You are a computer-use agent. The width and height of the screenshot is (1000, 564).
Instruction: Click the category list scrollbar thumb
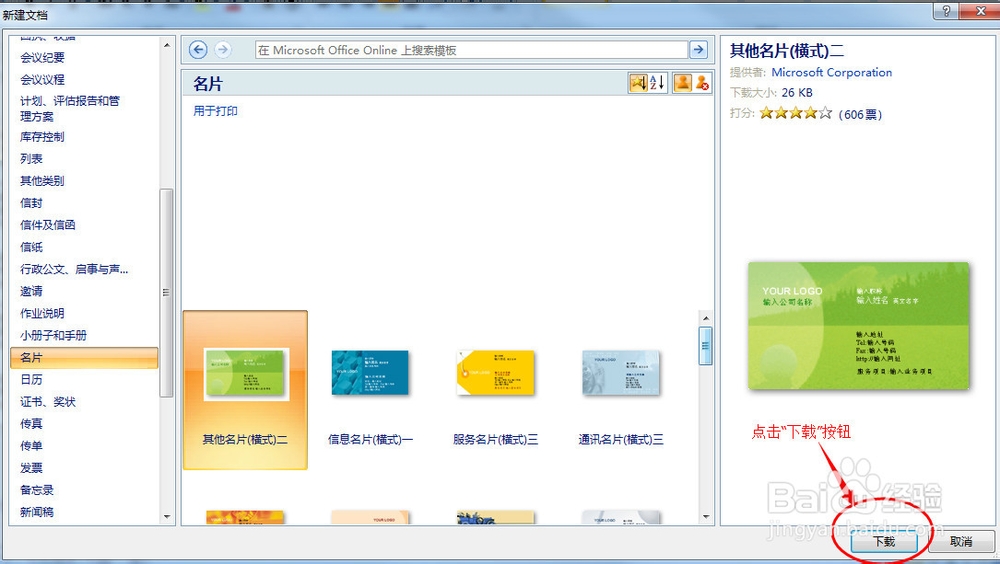tap(166, 293)
